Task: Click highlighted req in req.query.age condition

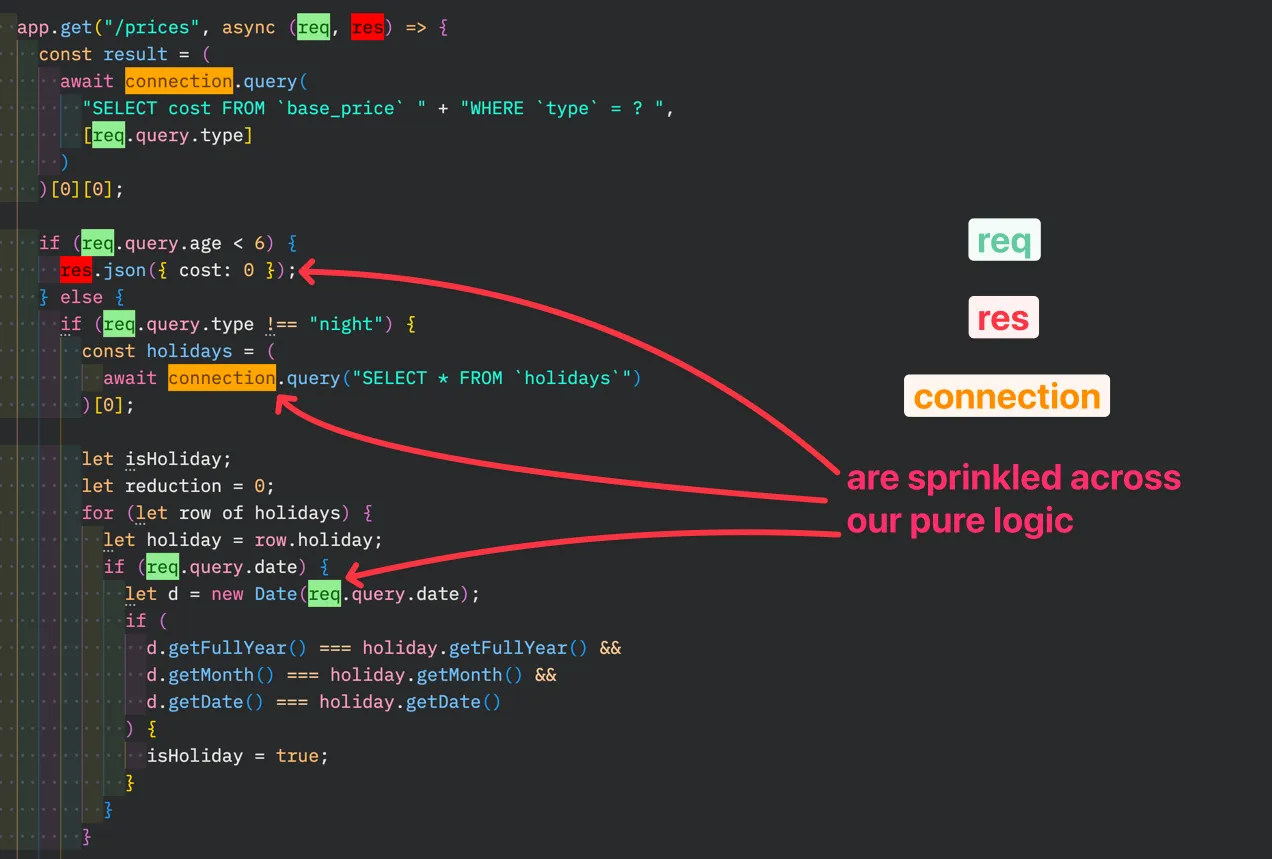Action: (97, 243)
